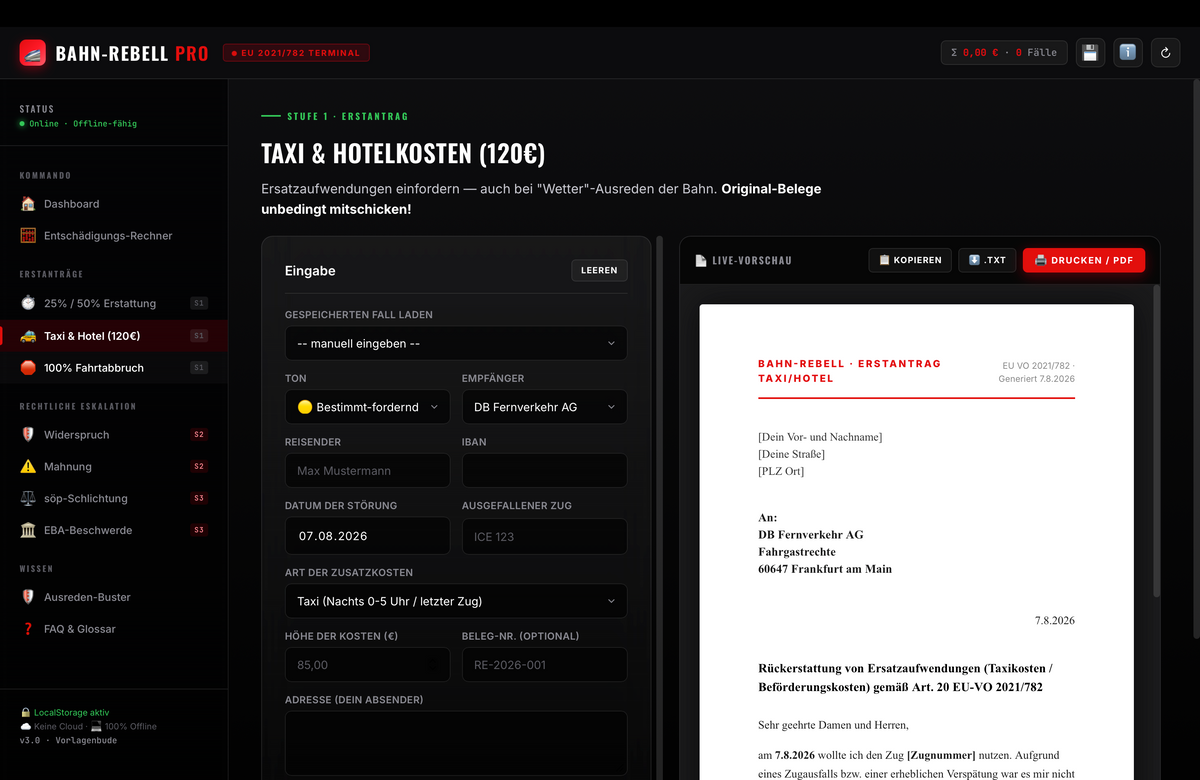This screenshot has width=1200, height=780.
Task: Focus the Reisender input field
Action: tap(367, 470)
